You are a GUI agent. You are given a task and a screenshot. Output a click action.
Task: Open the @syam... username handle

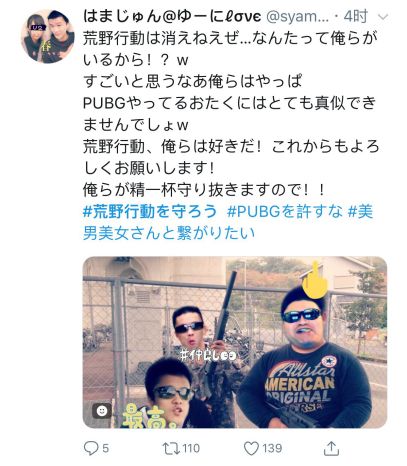[x=298, y=17]
